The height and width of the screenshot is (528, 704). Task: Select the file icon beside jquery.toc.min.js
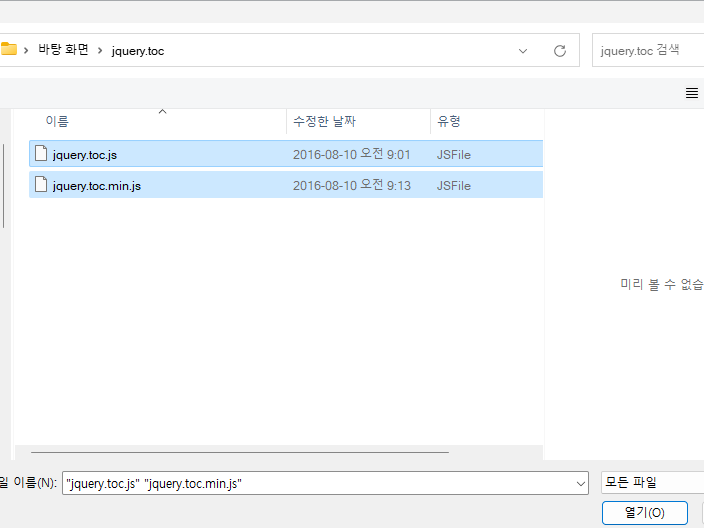coord(41,184)
